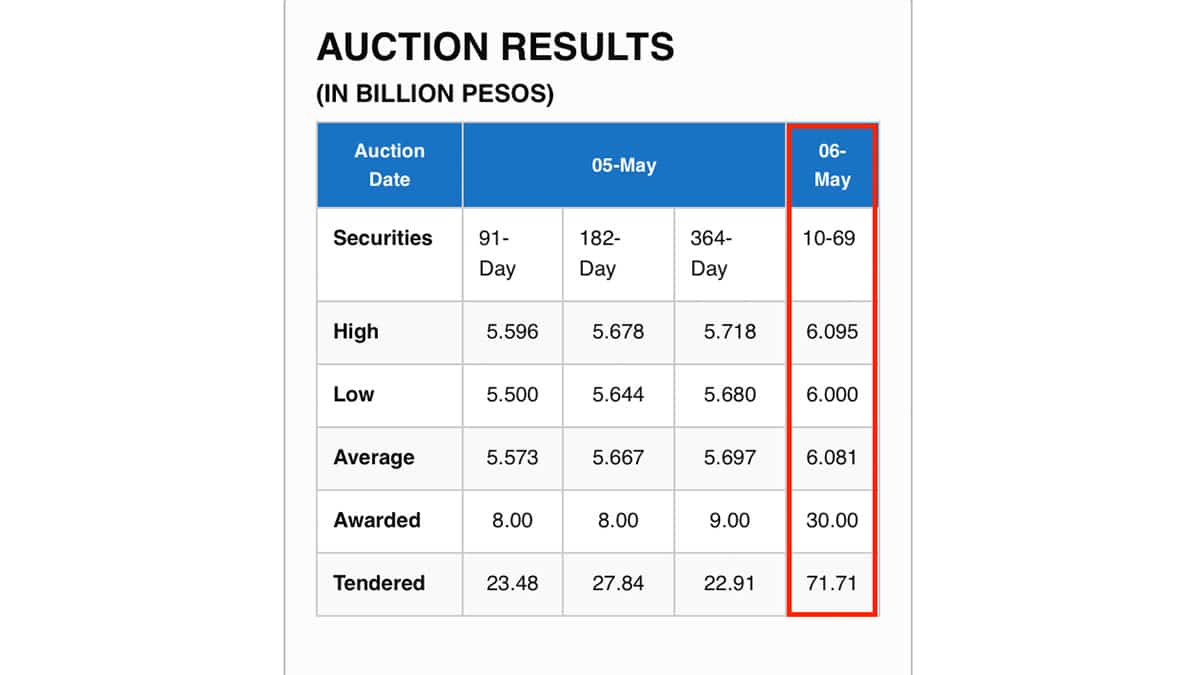Click the average value 5.573
Screen dimensions: 1200x675
point(512,458)
